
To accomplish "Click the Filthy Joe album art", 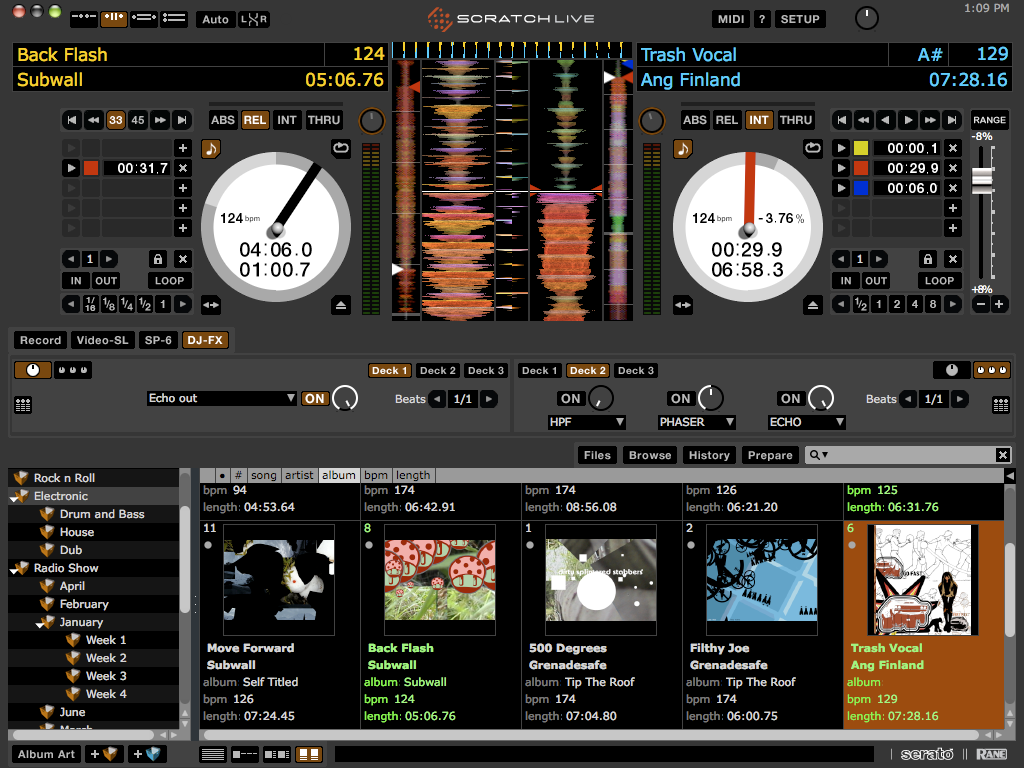I will tap(761, 579).
